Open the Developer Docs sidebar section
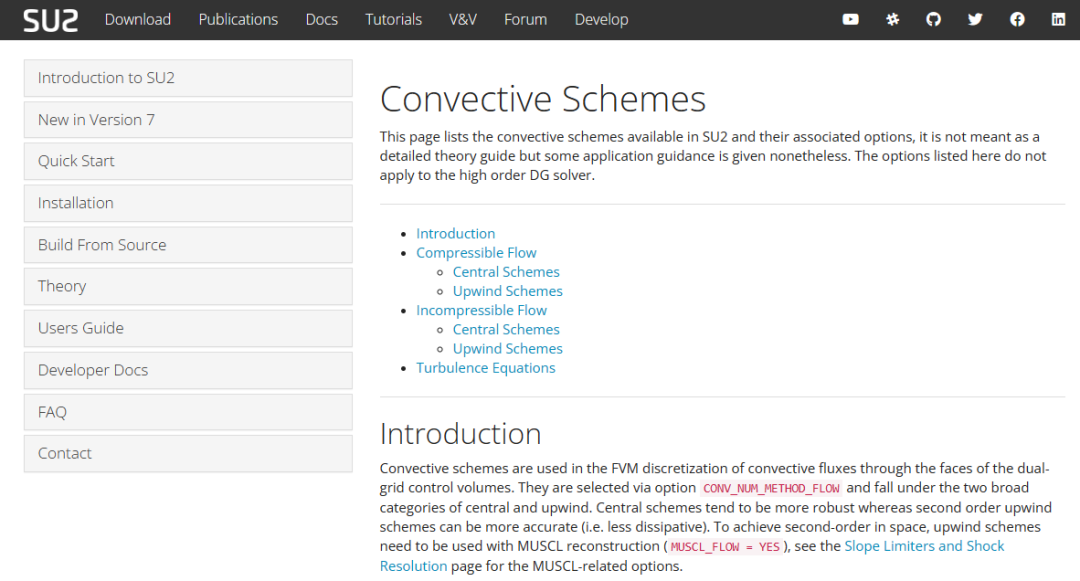Image resolution: width=1080 pixels, height=581 pixels. [x=188, y=370]
